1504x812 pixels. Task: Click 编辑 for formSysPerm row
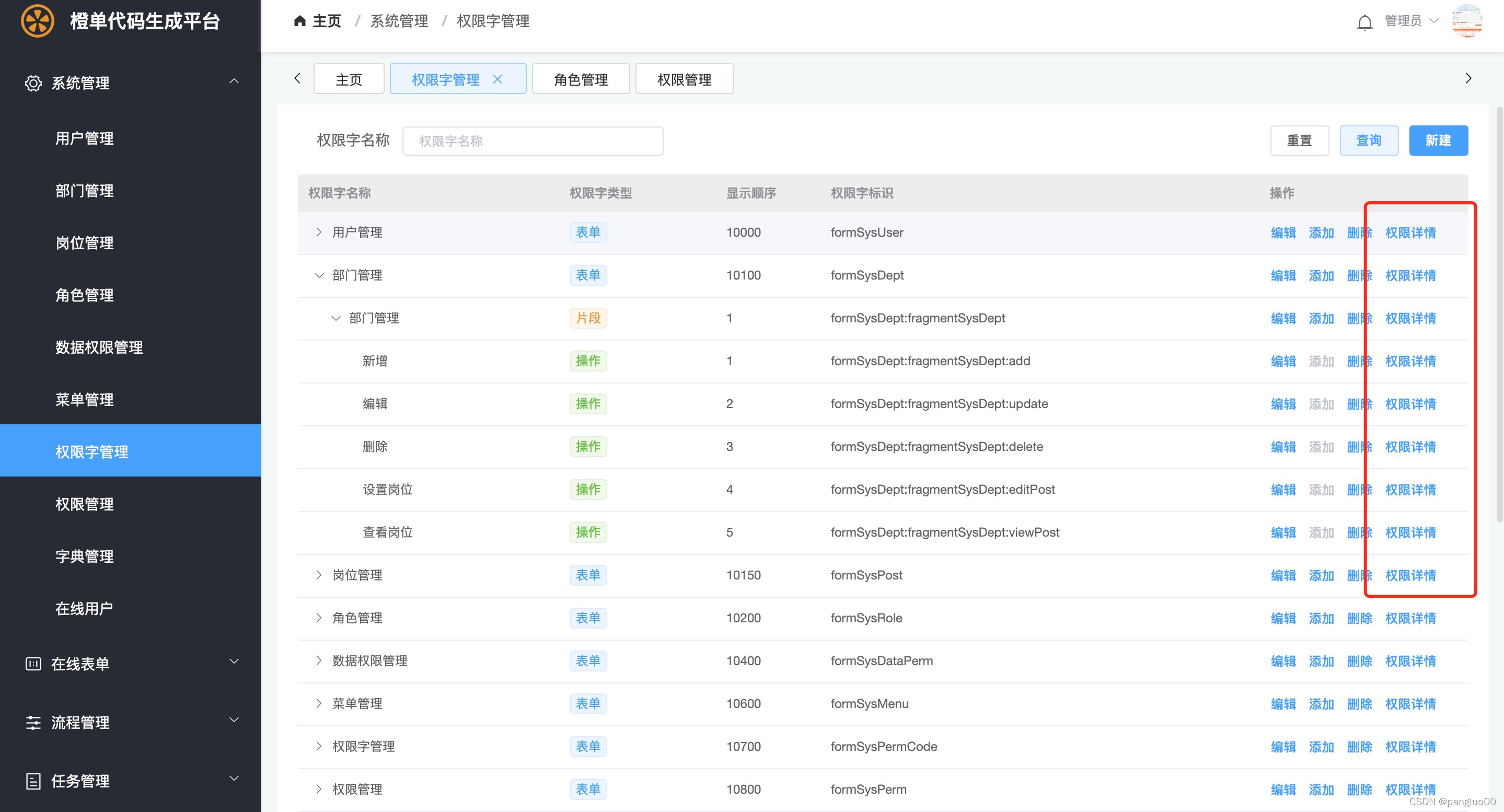1283,789
